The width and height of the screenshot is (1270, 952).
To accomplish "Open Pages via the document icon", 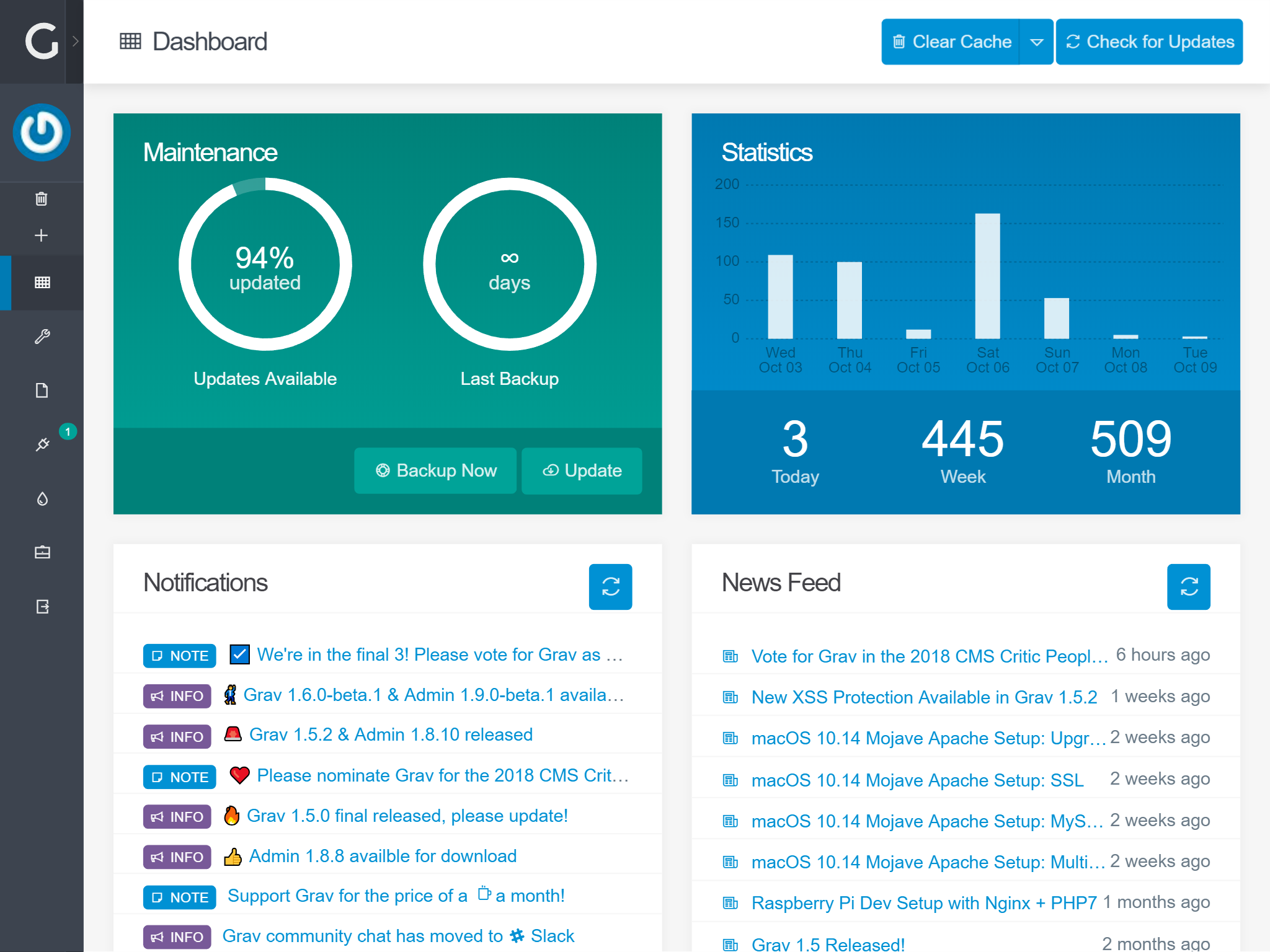I will [42, 390].
